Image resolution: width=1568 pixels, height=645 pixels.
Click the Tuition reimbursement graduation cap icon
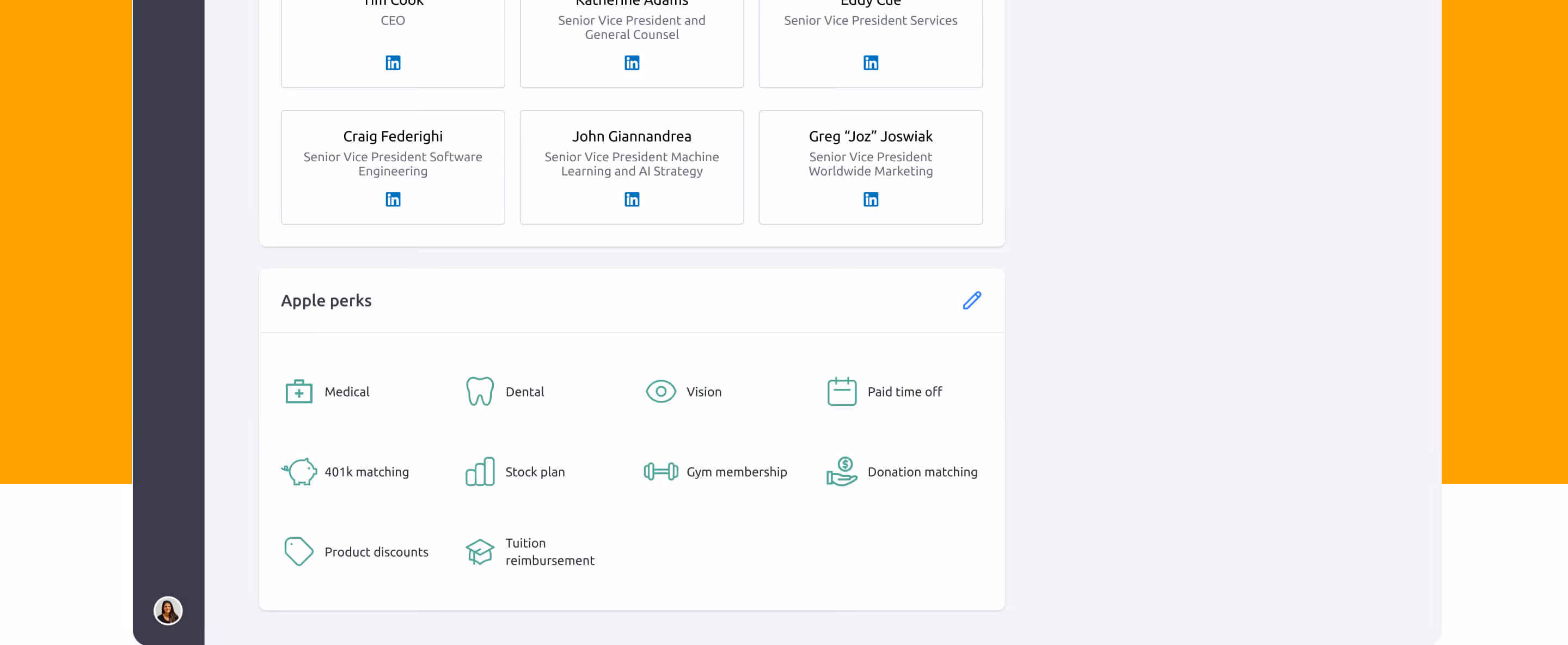tap(480, 551)
